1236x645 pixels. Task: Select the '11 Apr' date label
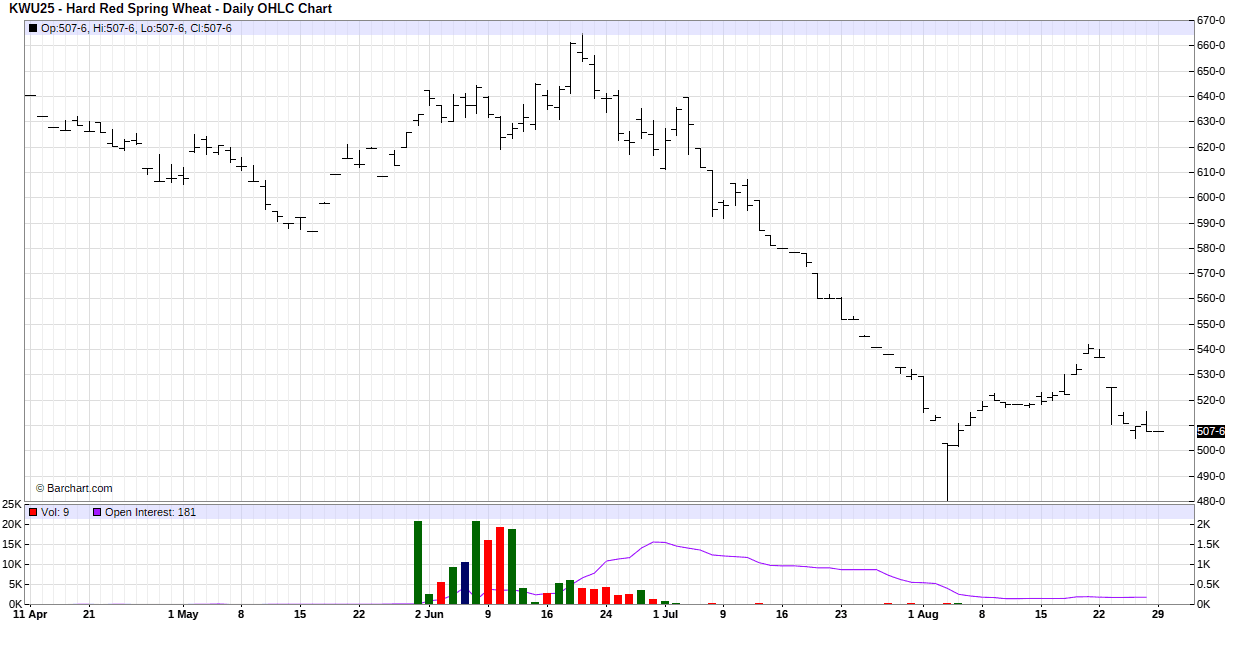tap(30, 615)
